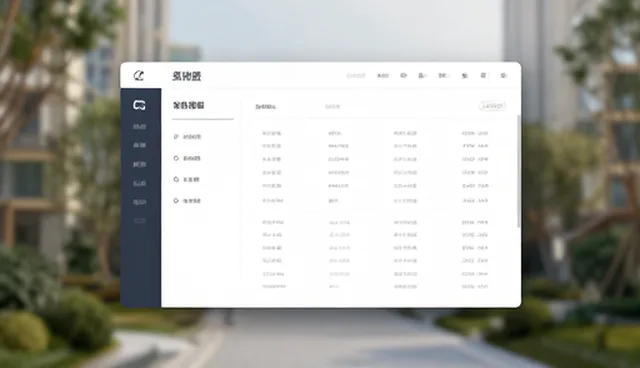
Task: Click the dimmed entry ending the dark sidebar
Action: click(x=139, y=221)
